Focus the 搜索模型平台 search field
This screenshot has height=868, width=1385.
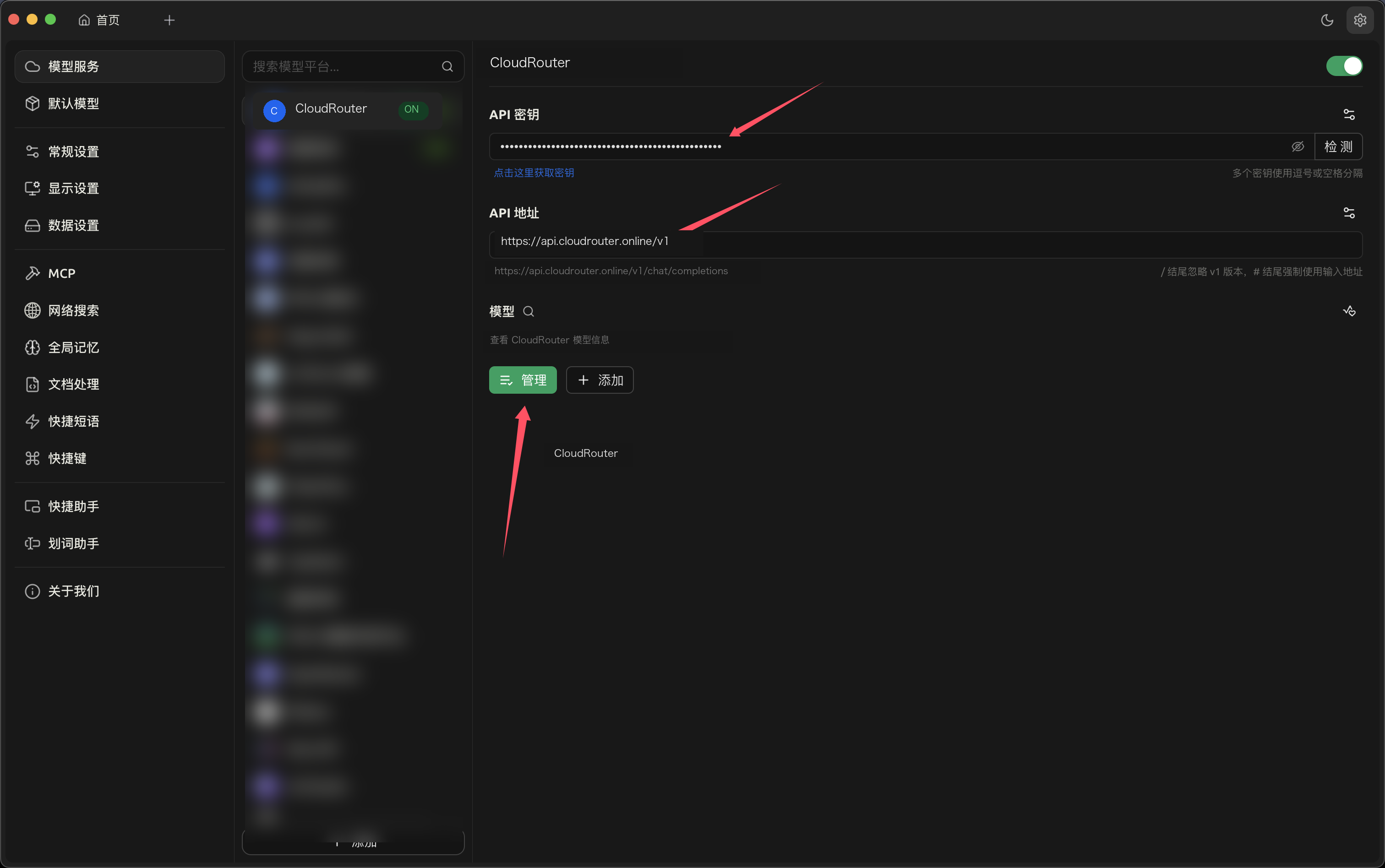pyautogui.click(x=353, y=66)
